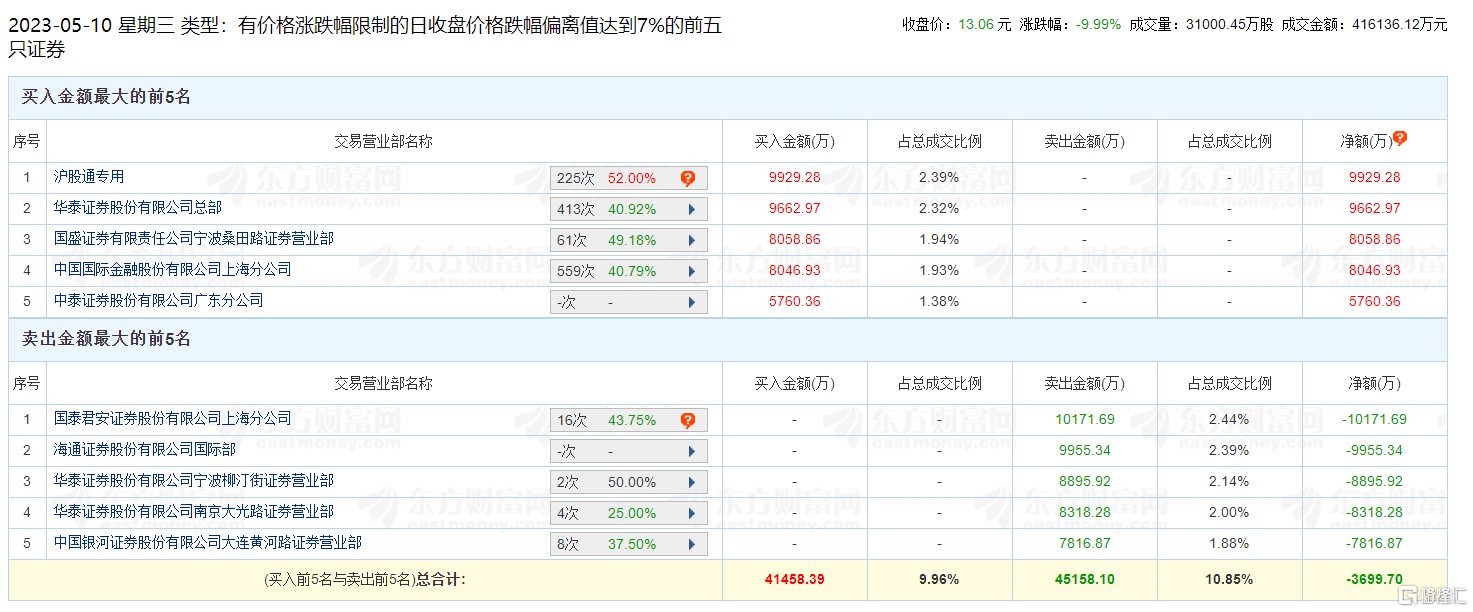Click the help icon in 沪股通专用 row
The height and width of the screenshot is (612, 1473).
point(688,179)
